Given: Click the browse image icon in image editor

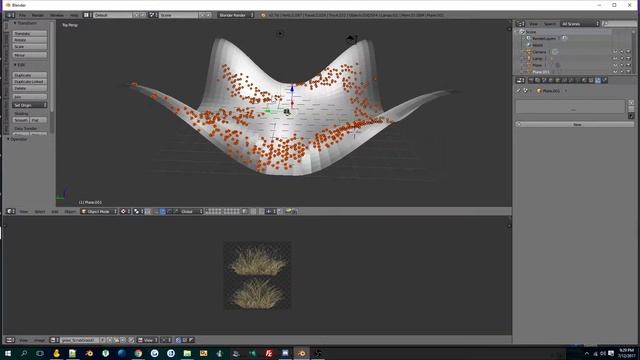Looking at the screenshot, I should pyautogui.click(x=54, y=340).
